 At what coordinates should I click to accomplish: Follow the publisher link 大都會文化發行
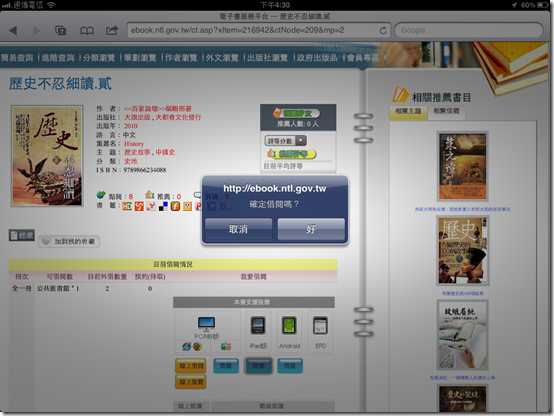(178, 117)
